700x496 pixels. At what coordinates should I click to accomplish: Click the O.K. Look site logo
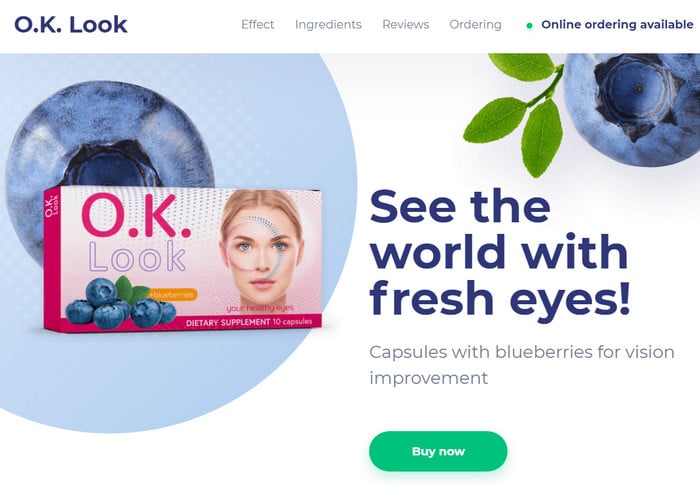click(71, 25)
